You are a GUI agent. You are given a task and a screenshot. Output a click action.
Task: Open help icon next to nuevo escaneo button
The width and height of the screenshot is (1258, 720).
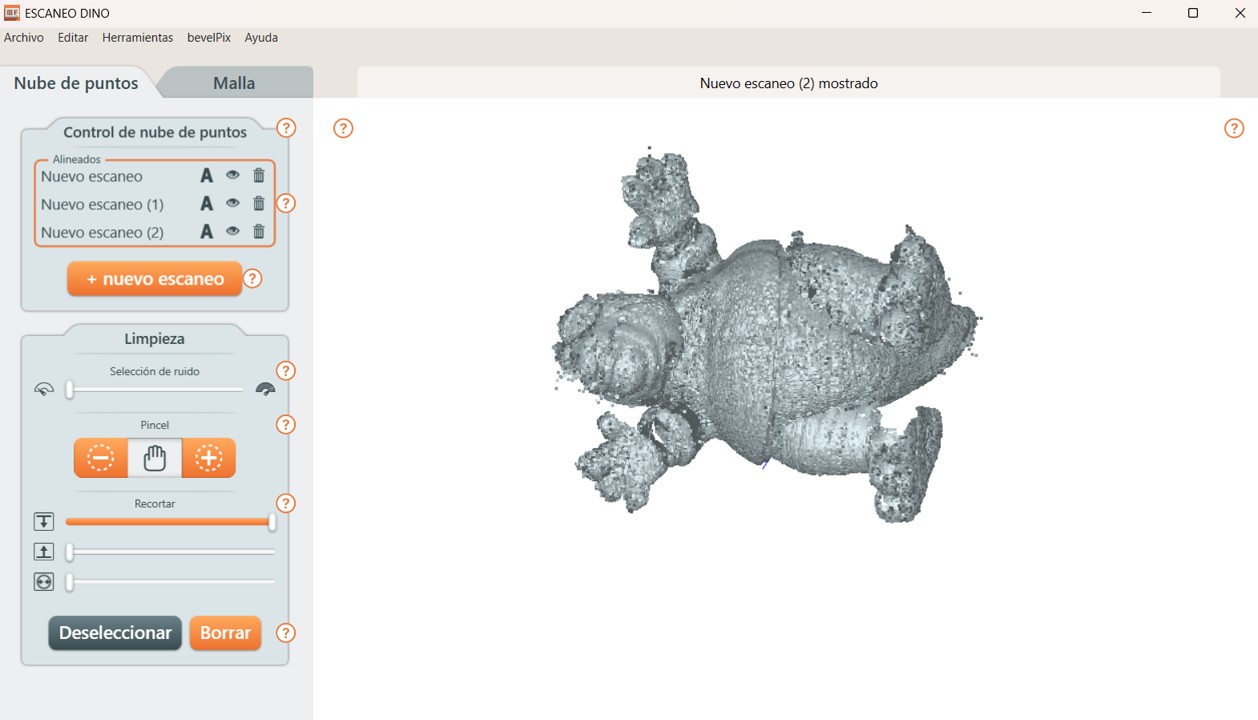pyautogui.click(x=253, y=279)
